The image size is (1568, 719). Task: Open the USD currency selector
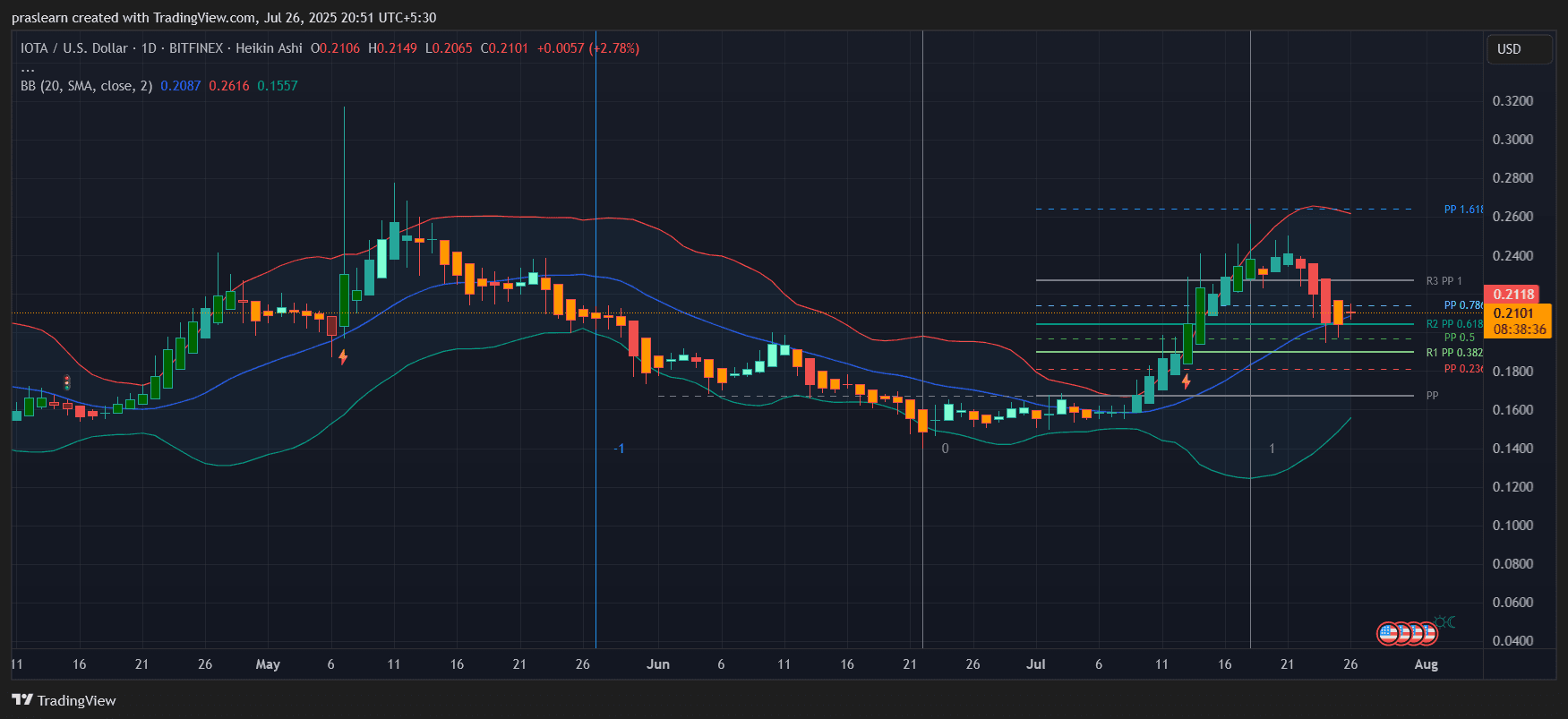pyautogui.click(x=1519, y=49)
